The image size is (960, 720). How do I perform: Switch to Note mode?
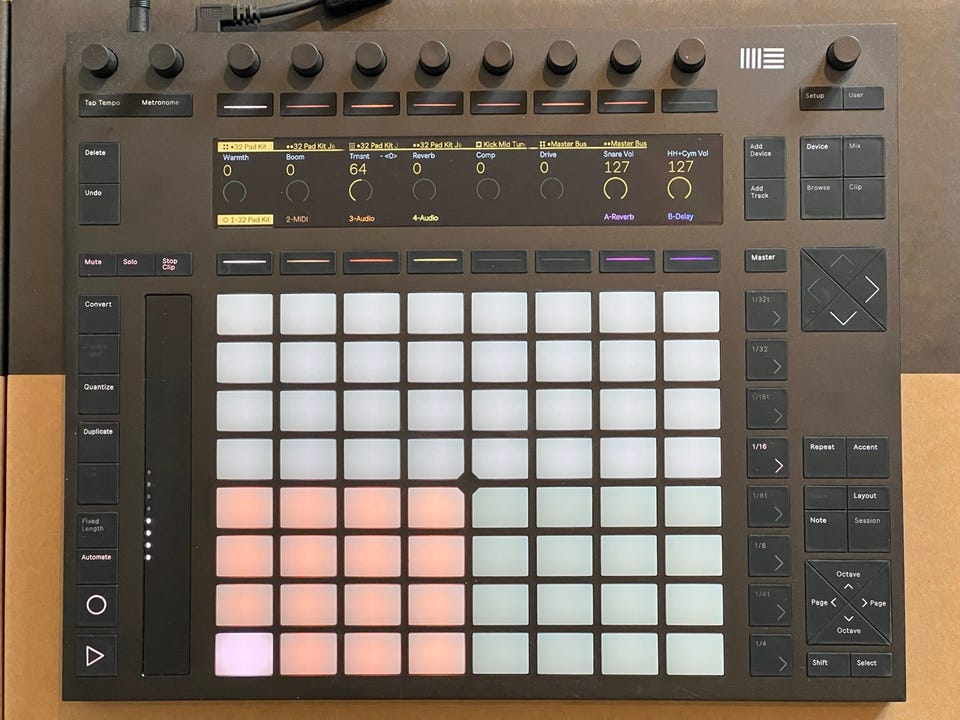tap(825, 531)
